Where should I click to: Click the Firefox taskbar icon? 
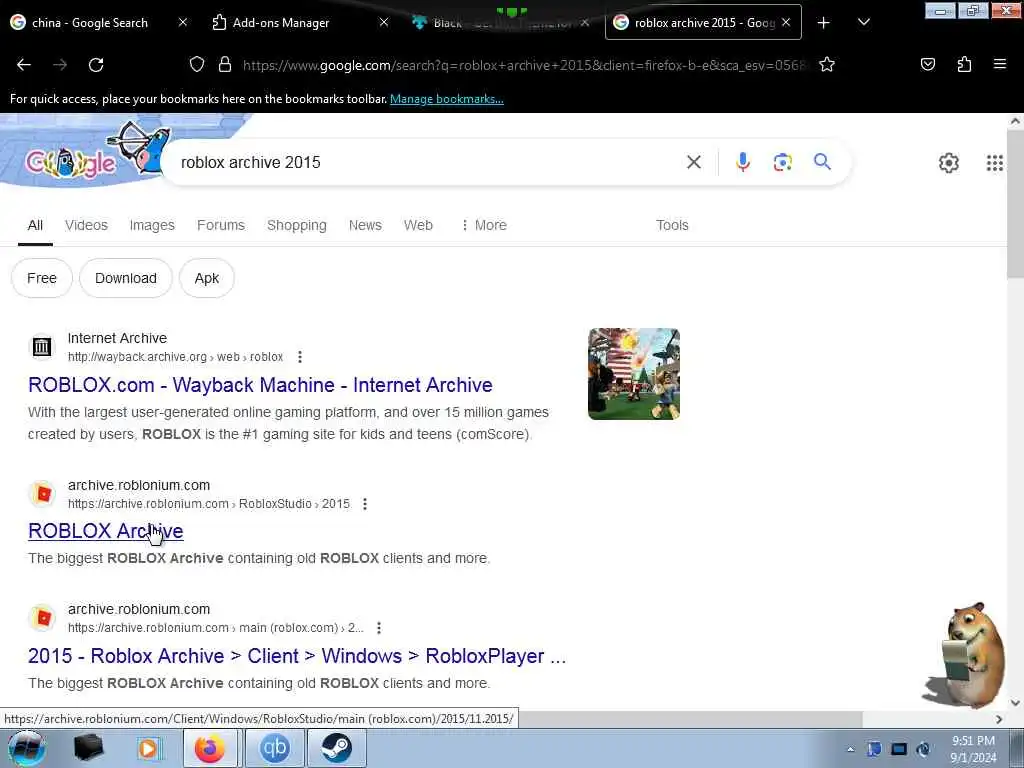pos(210,748)
